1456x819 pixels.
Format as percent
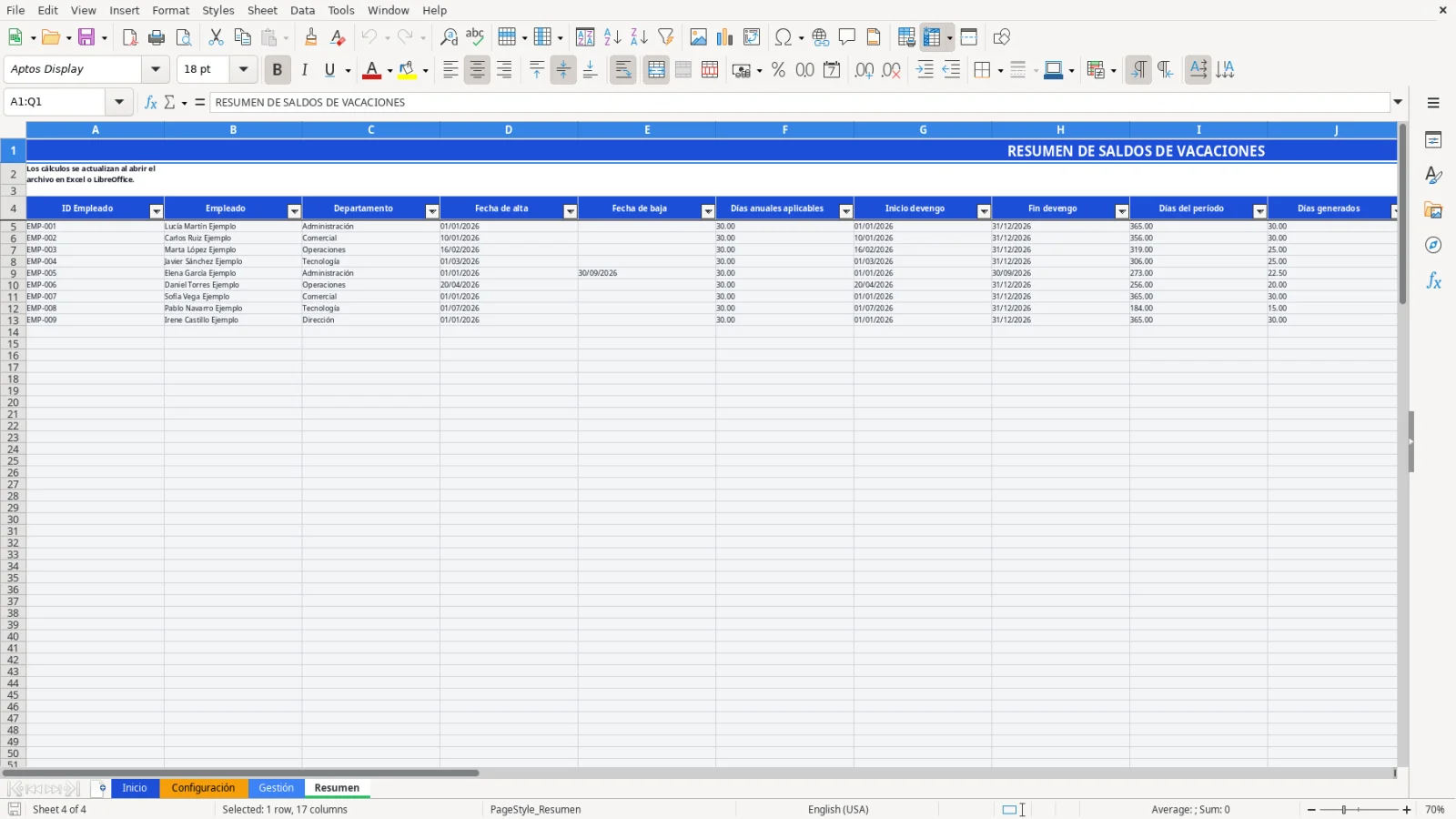[779, 70]
